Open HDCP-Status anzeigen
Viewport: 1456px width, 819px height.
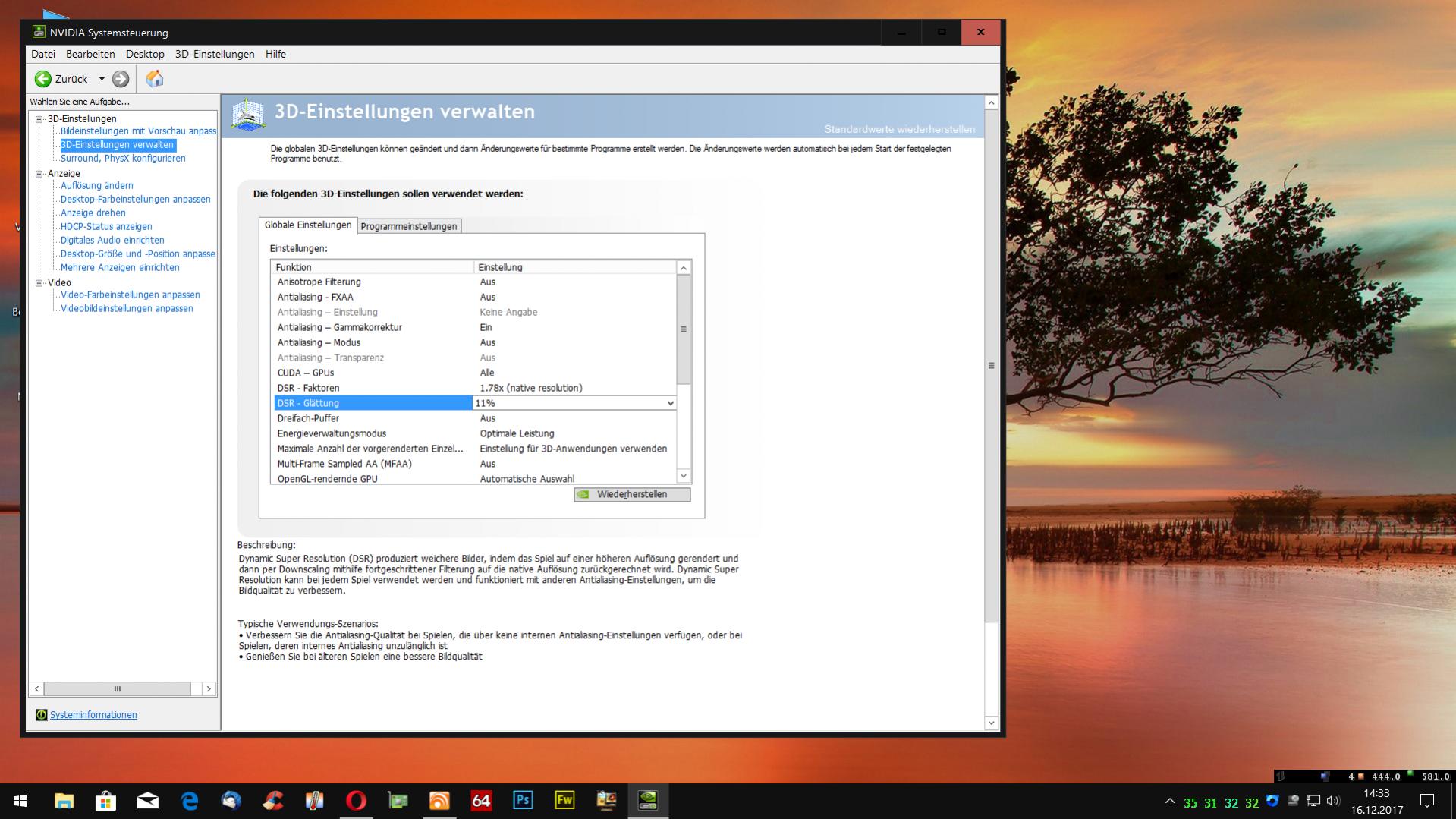coord(106,227)
